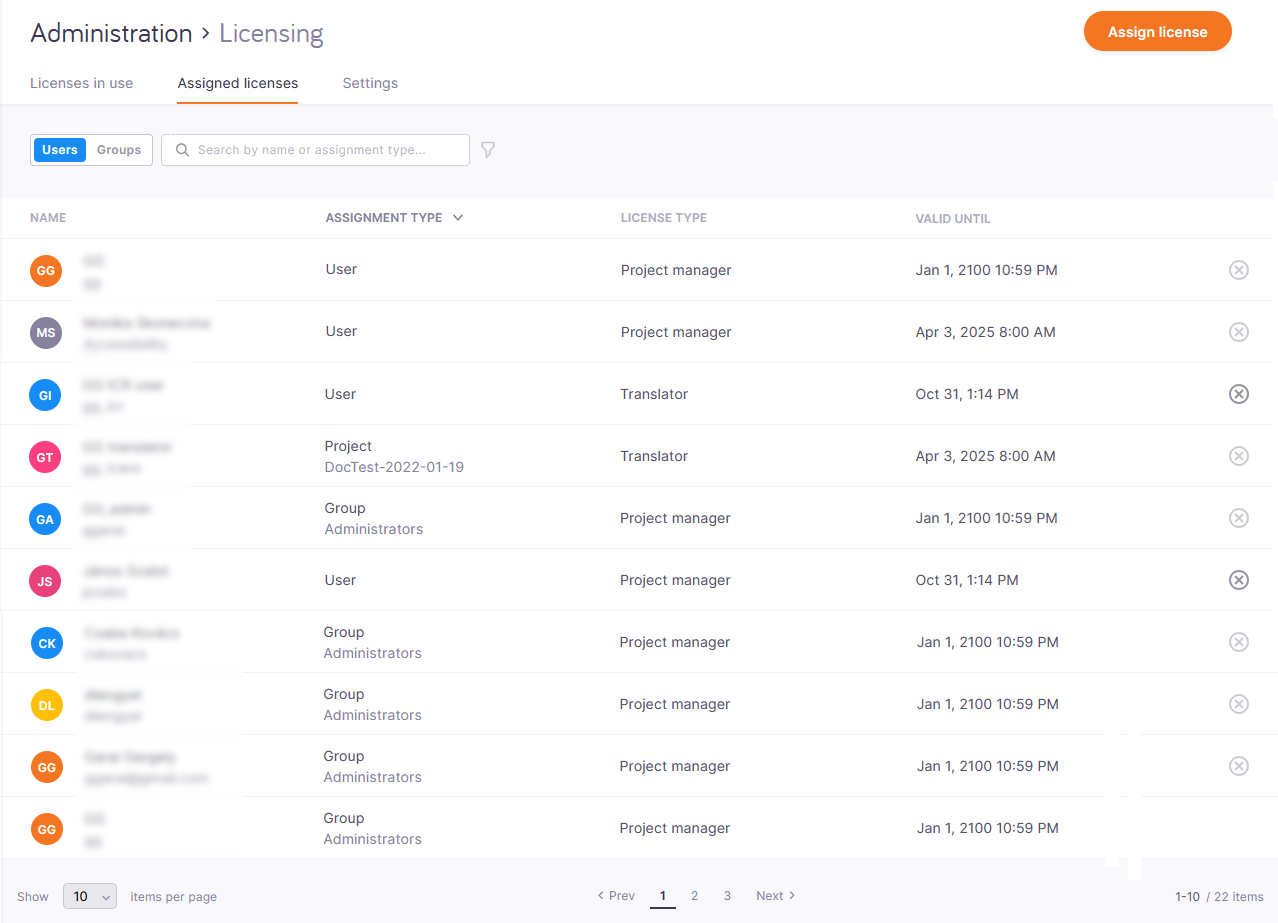Remove JS user's Project manager license

(x=1238, y=580)
